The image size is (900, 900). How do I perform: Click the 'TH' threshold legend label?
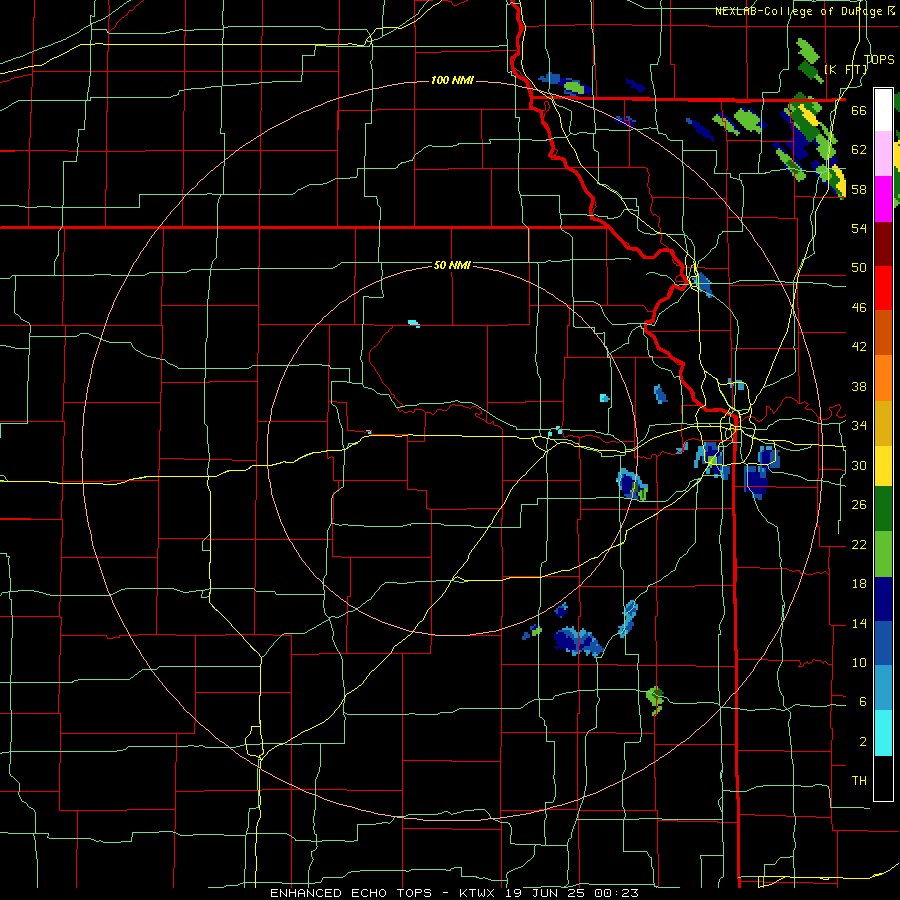[x=859, y=781]
